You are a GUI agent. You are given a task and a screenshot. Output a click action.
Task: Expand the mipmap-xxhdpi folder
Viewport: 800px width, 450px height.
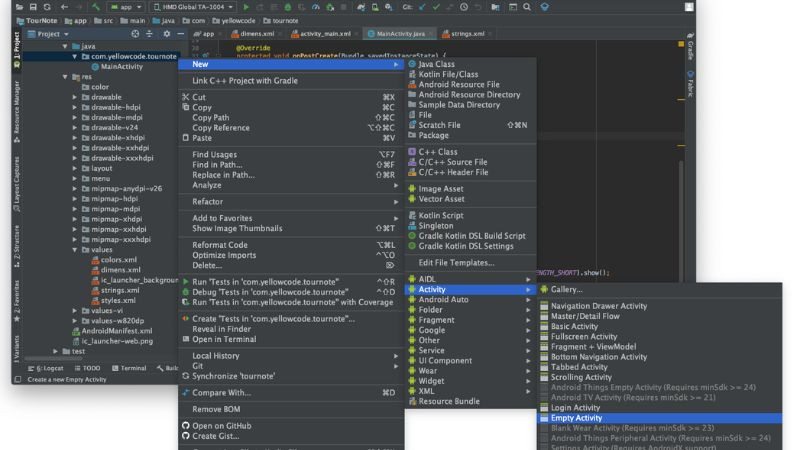pos(75,229)
